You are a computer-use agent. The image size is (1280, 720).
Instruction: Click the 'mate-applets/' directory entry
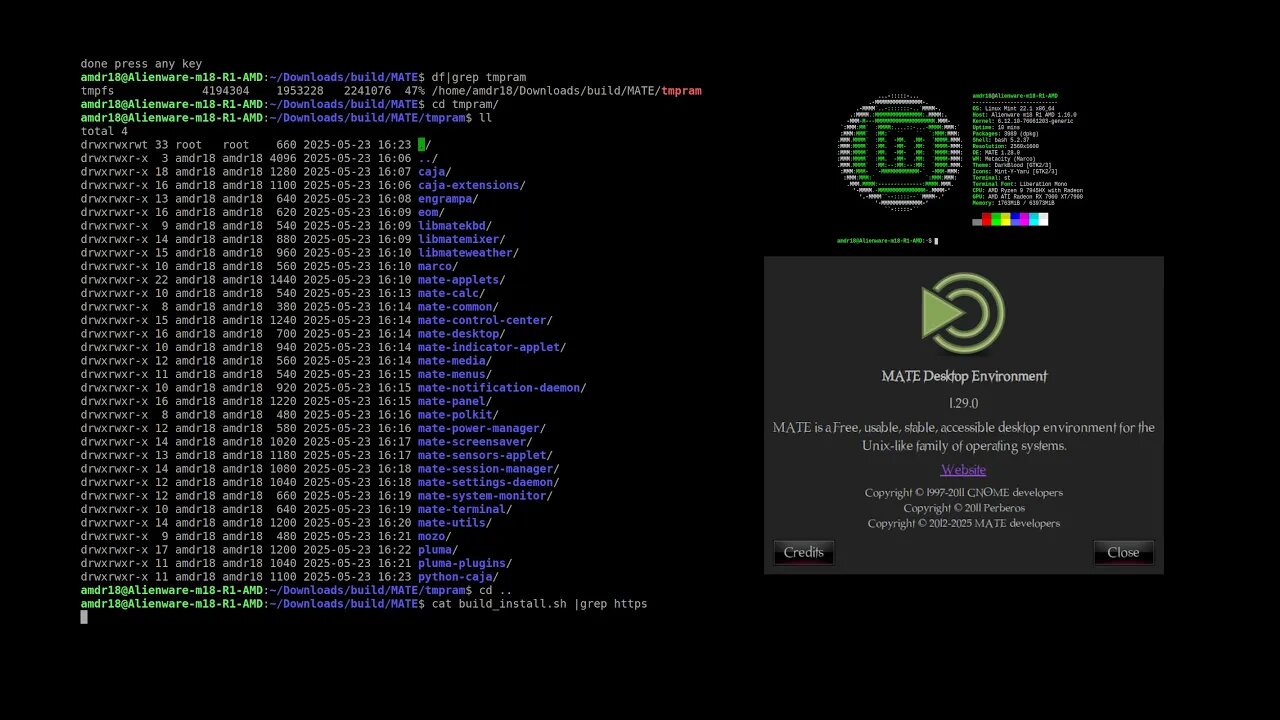pos(461,280)
